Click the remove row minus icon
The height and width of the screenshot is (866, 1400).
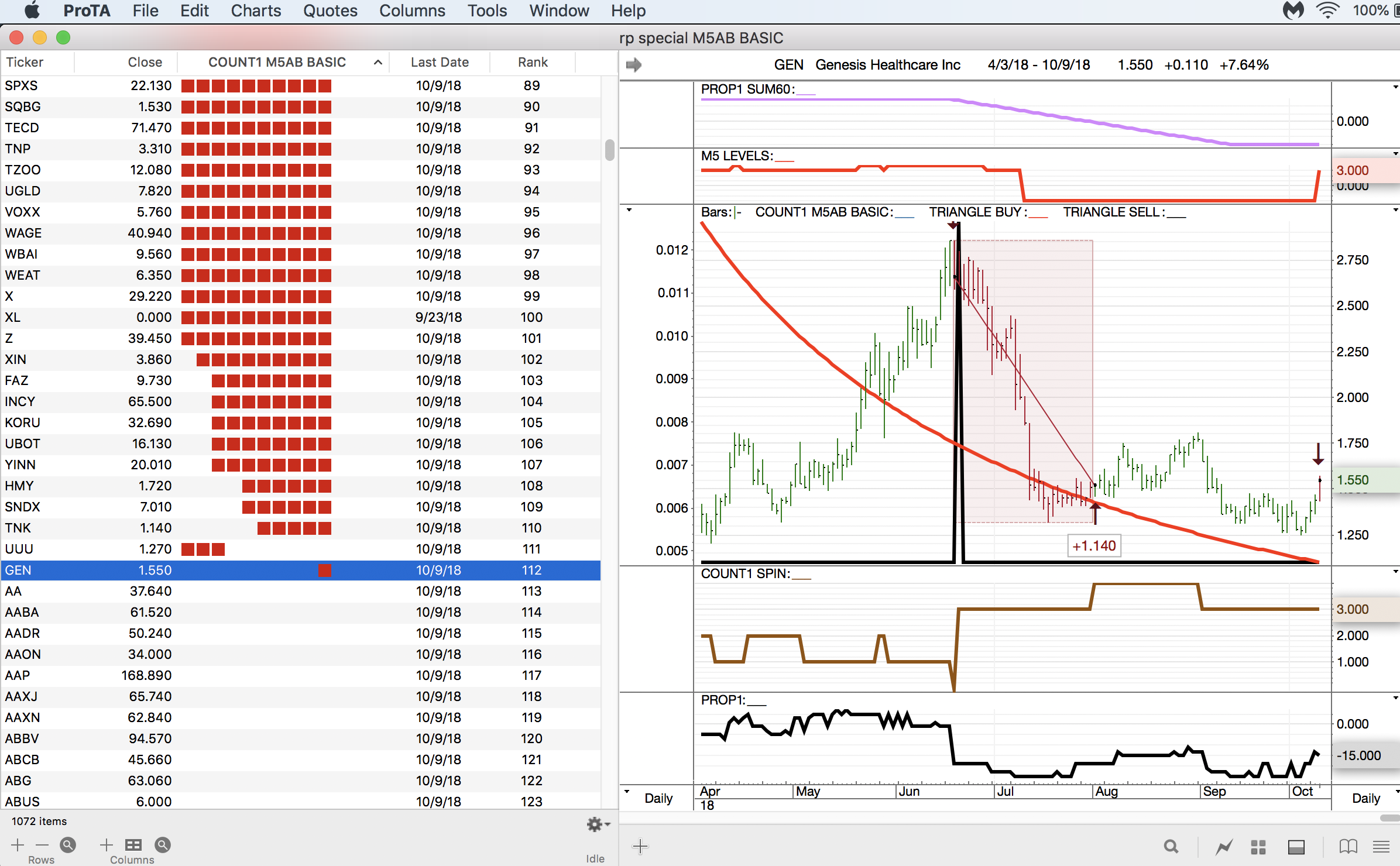(42, 845)
